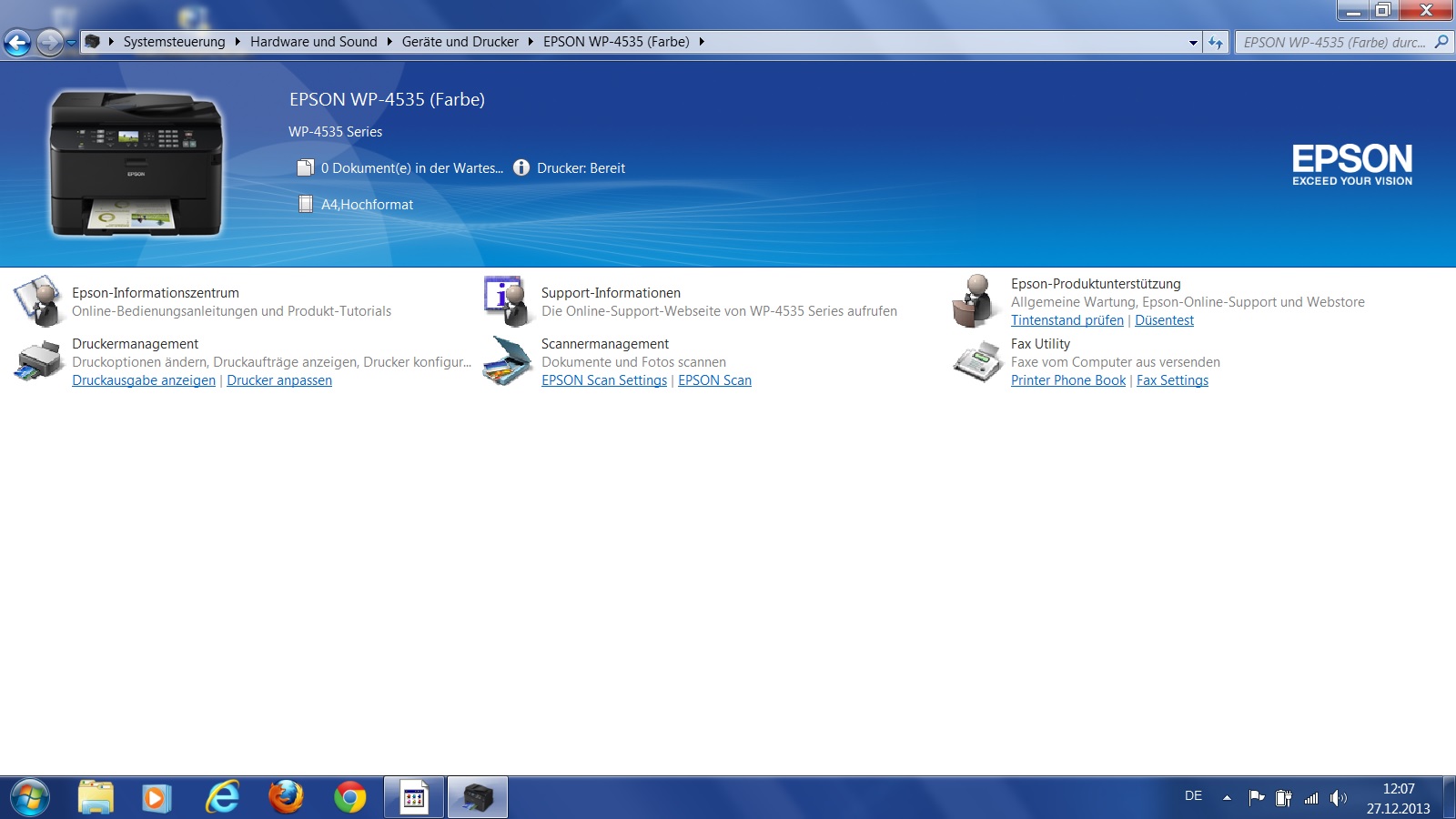Click the Epson-Informationszentrum heading
The width and height of the screenshot is (1456, 819).
(156, 293)
